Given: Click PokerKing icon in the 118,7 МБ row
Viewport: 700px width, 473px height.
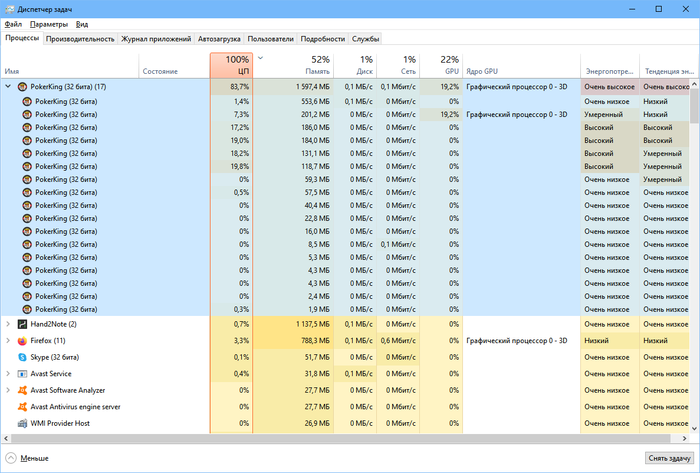Looking at the screenshot, I should point(27,166).
